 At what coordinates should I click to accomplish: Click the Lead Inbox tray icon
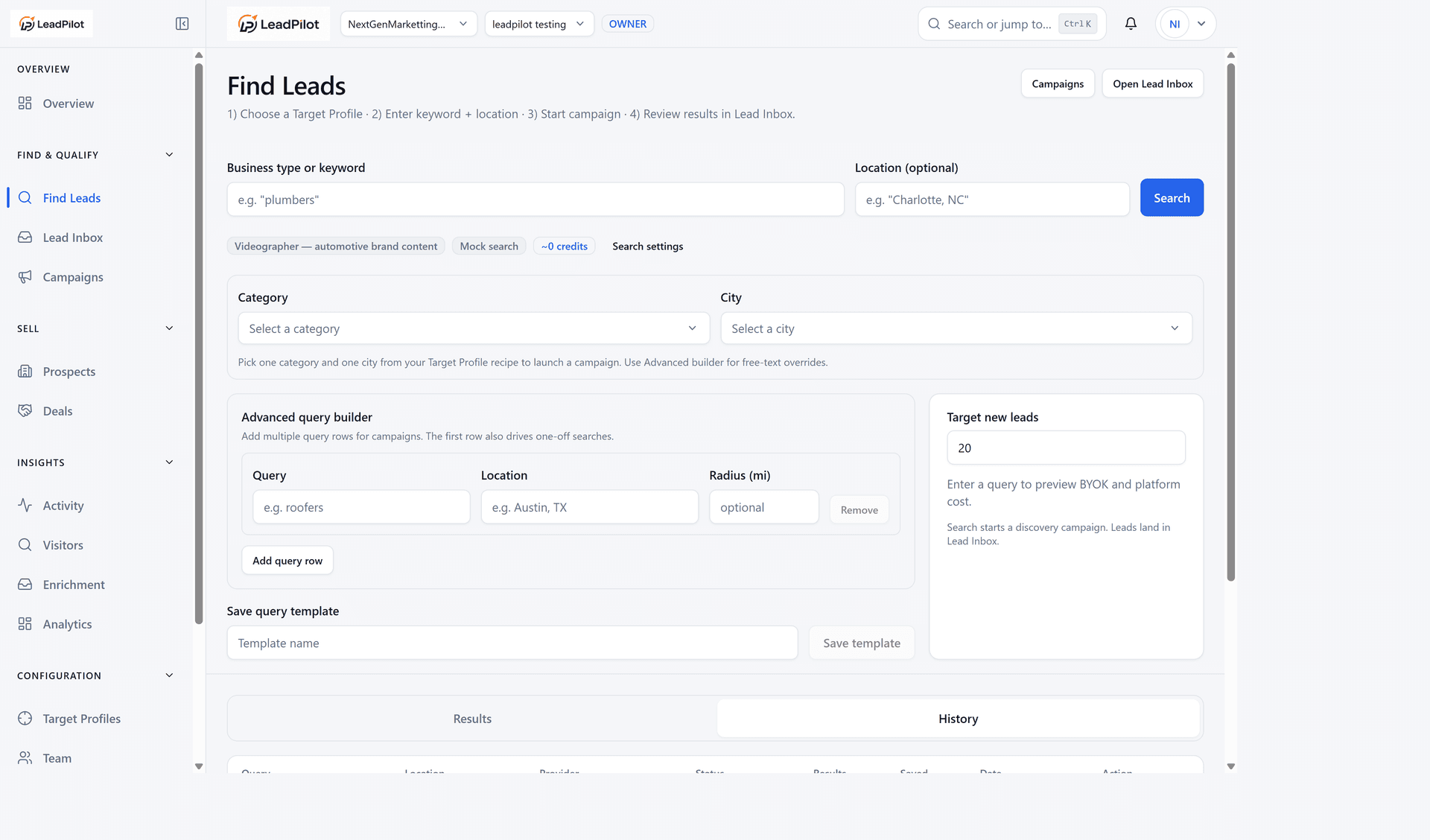[x=25, y=238]
